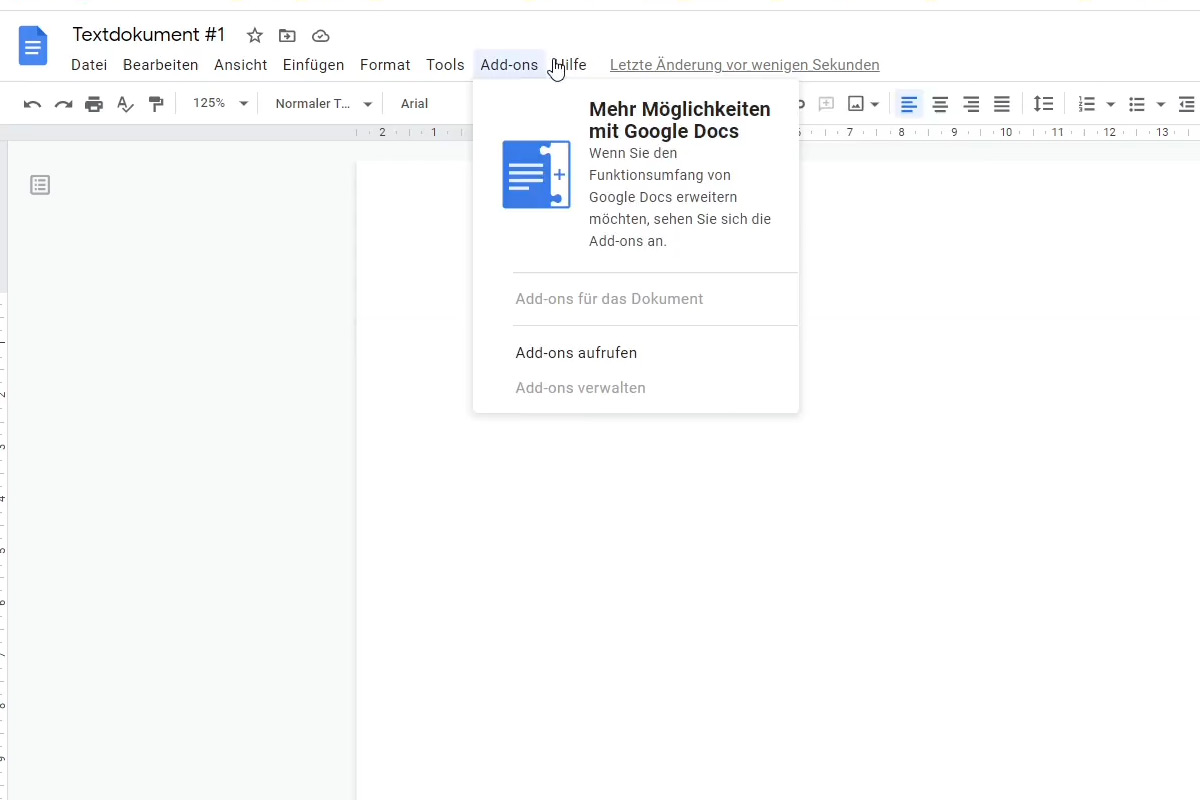
Task: Star the document Textdokument #1
Action: pyautogui.click(x=255, y=36)
